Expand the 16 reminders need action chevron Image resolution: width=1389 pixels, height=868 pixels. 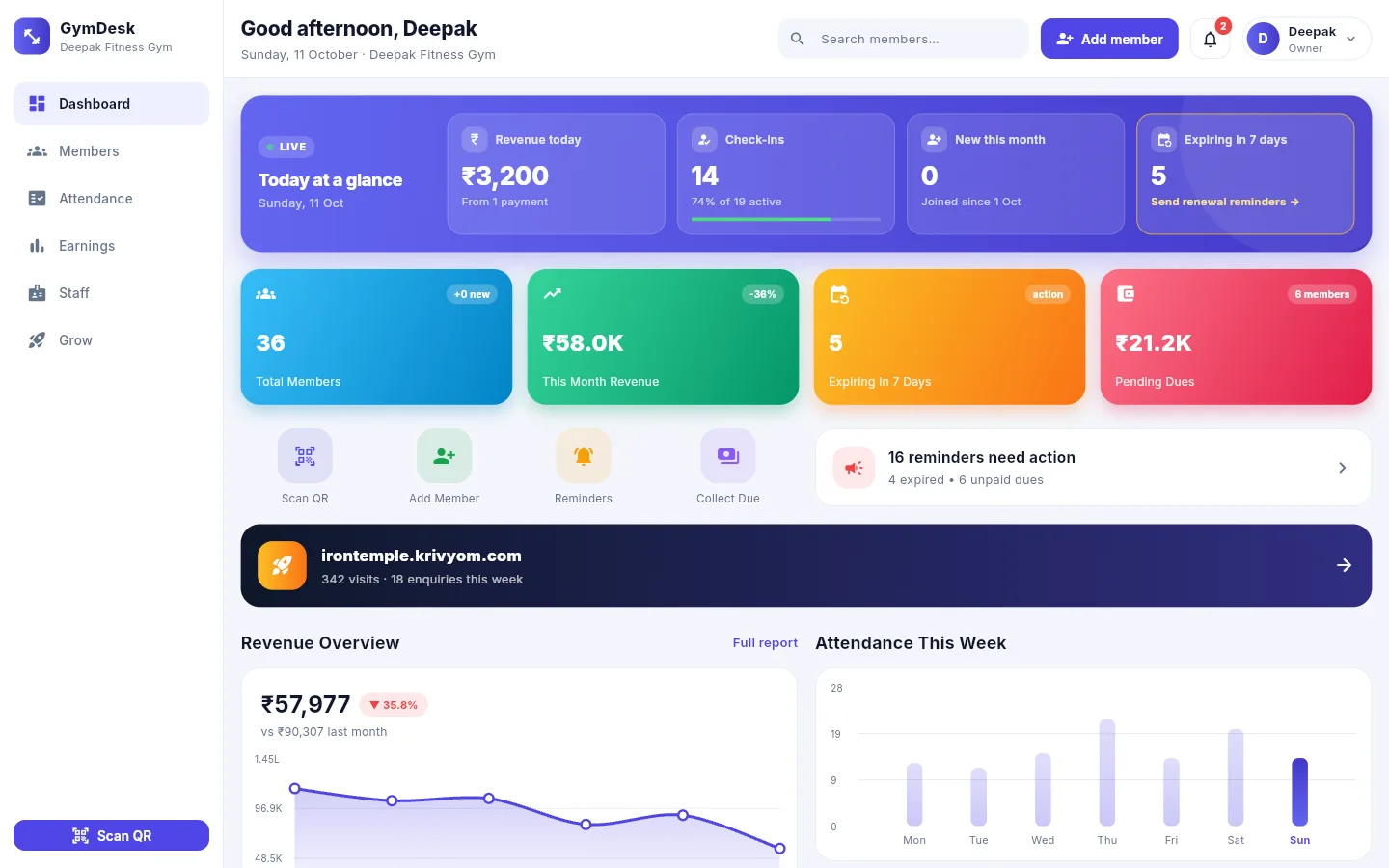(1342, 468)
